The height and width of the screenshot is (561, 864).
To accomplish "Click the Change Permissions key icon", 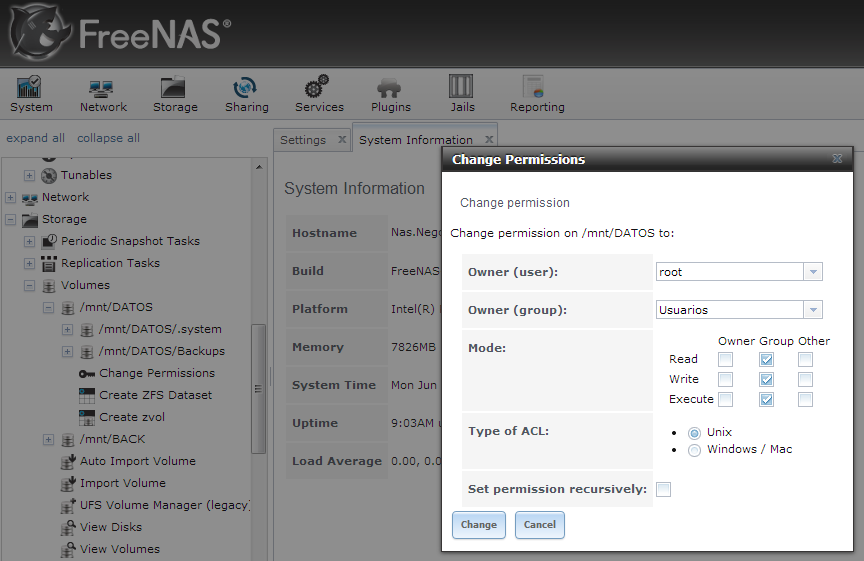I will [x=87, y=374].
